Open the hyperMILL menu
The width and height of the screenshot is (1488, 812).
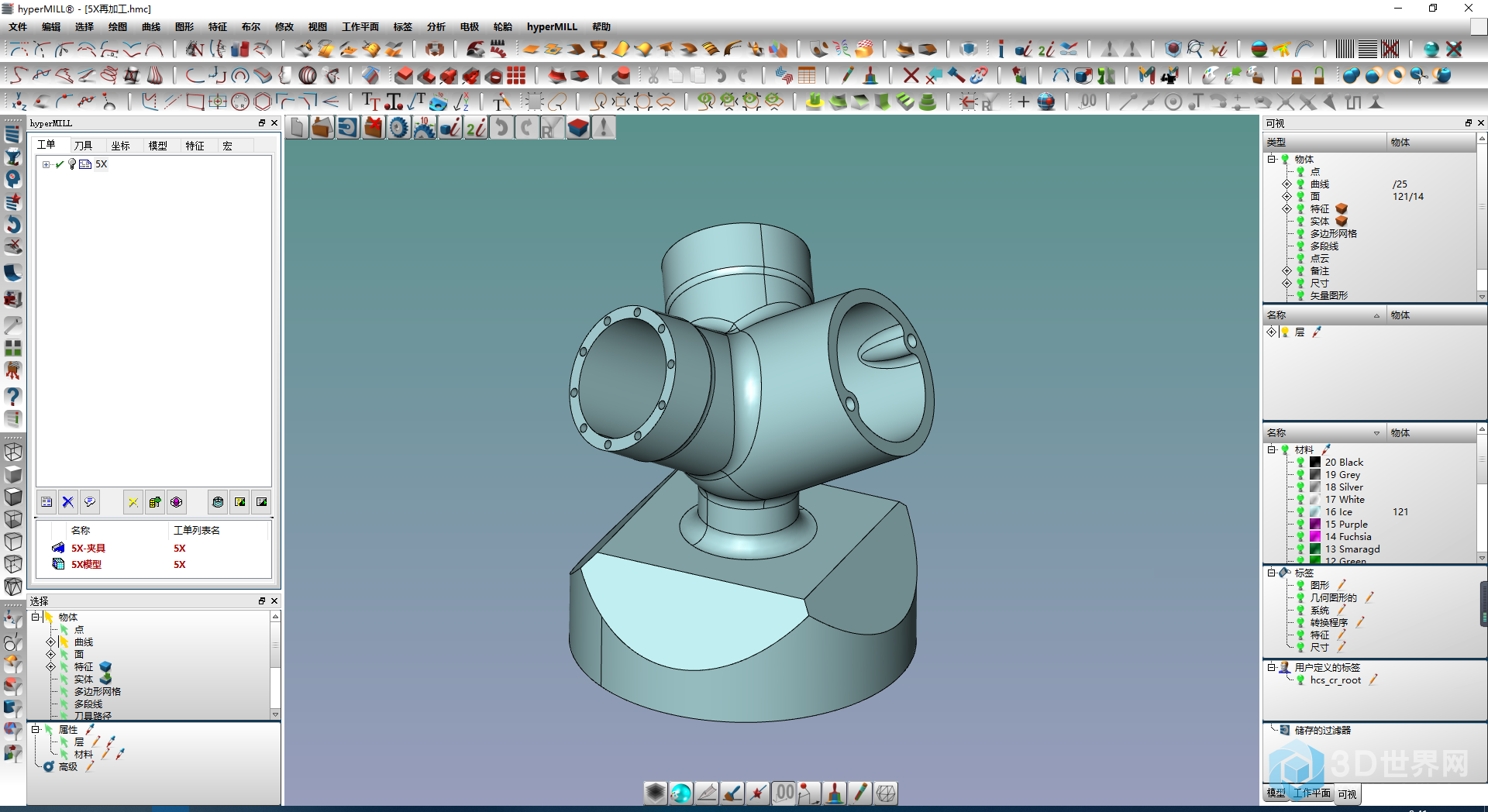[552, 26]
